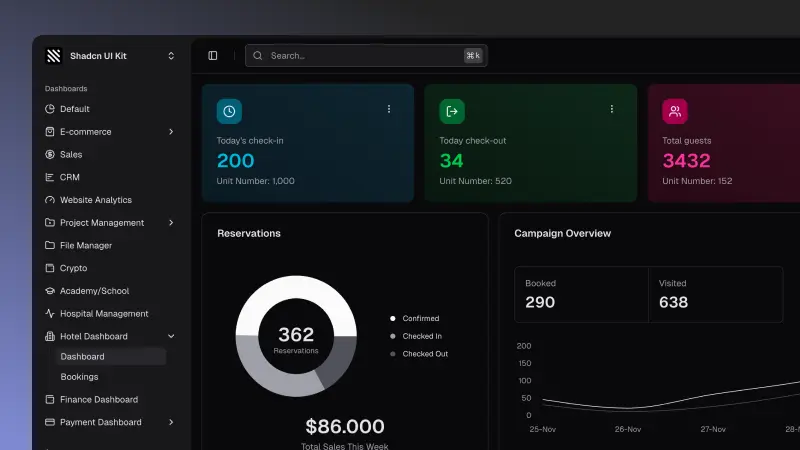Click the 27-Nov axis label
800x450 pixels.
click(713, 429)
